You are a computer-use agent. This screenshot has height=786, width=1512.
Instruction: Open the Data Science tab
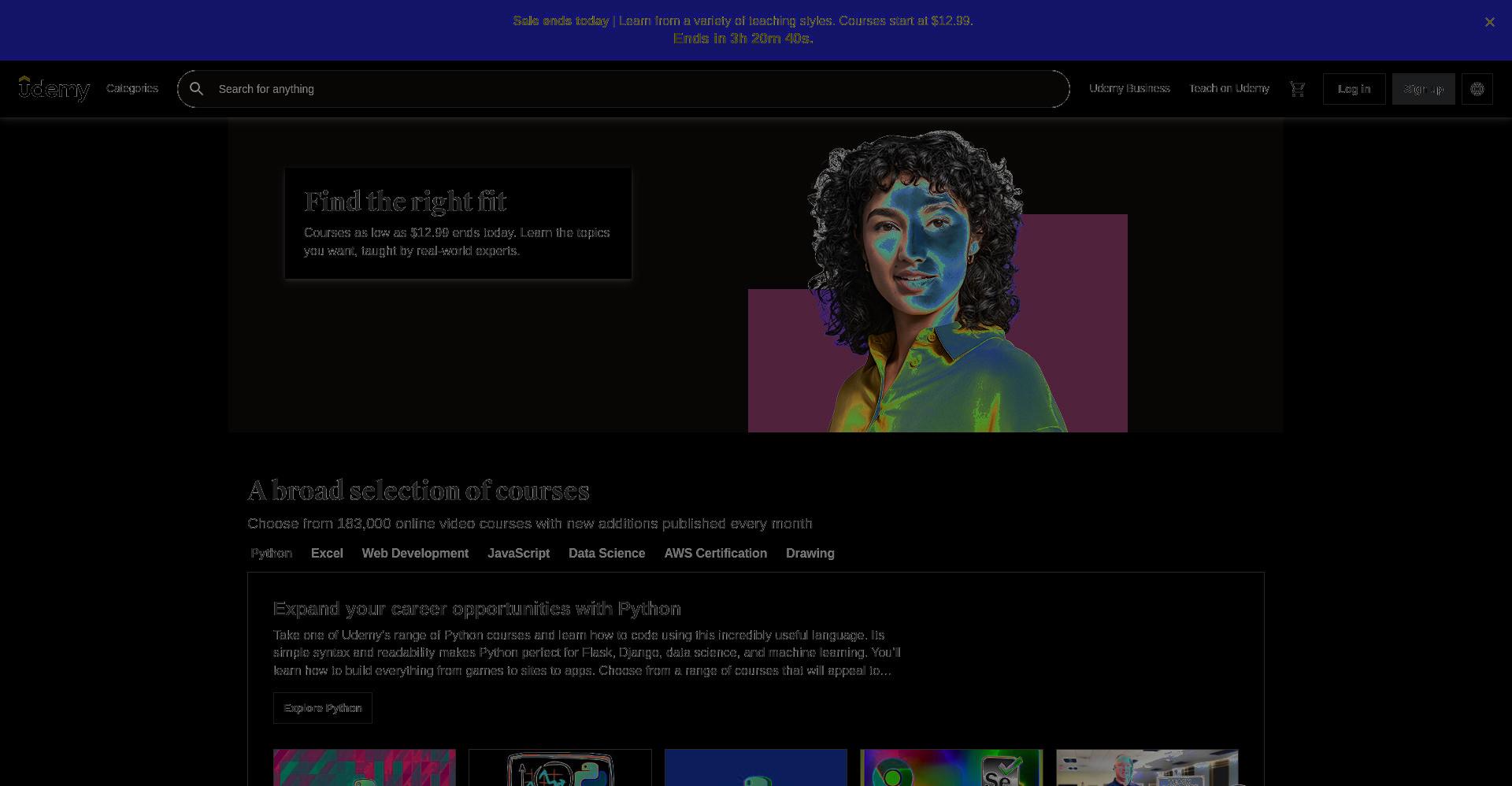(606, 553)
